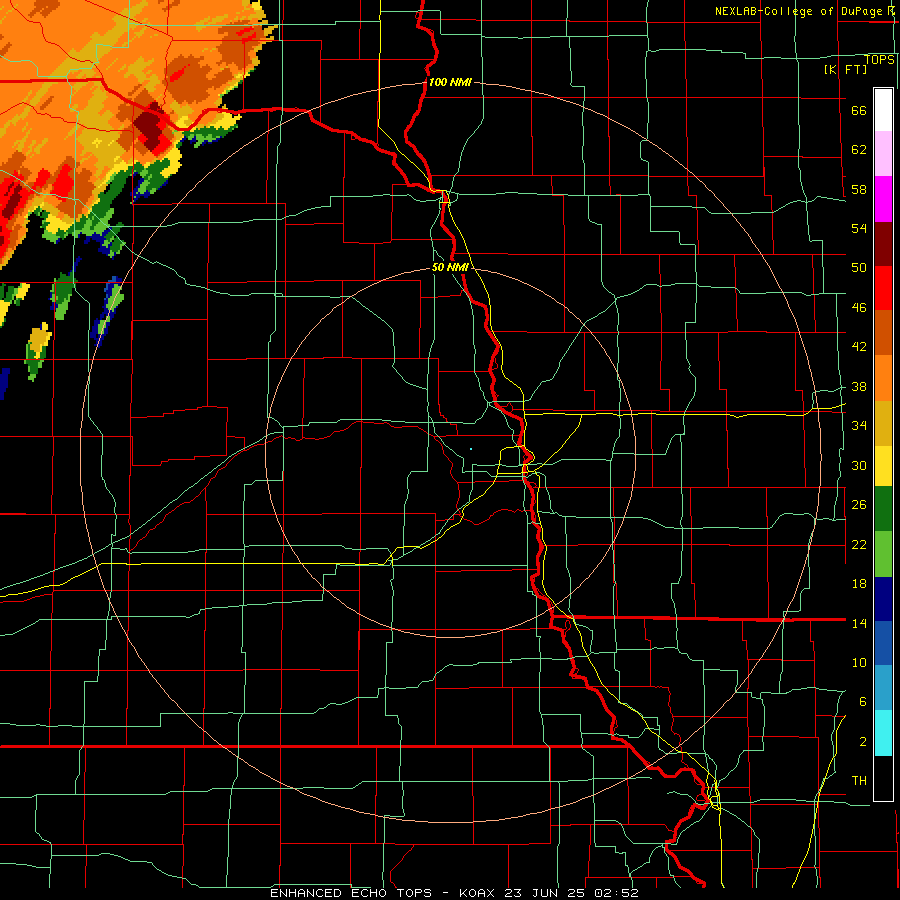Image resolution: width=900 pixels, height=900 pixels.
Task: Click the '50' legend value
Action: pyautogui.click(x=859, y=268)
